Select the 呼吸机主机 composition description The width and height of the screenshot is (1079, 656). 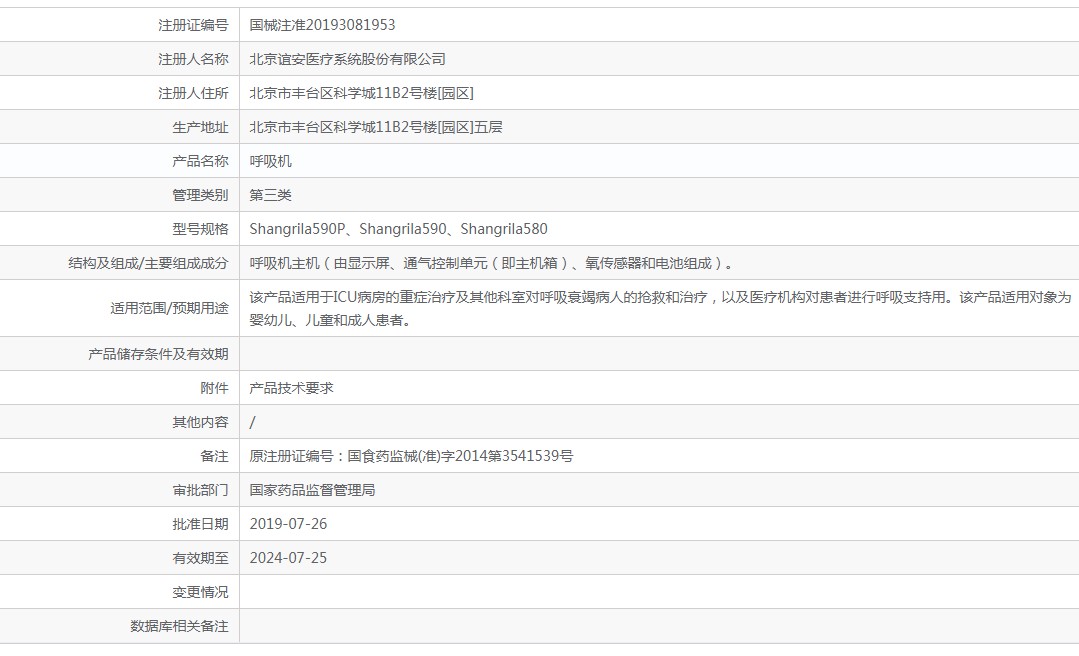click(x=493, y=263)
